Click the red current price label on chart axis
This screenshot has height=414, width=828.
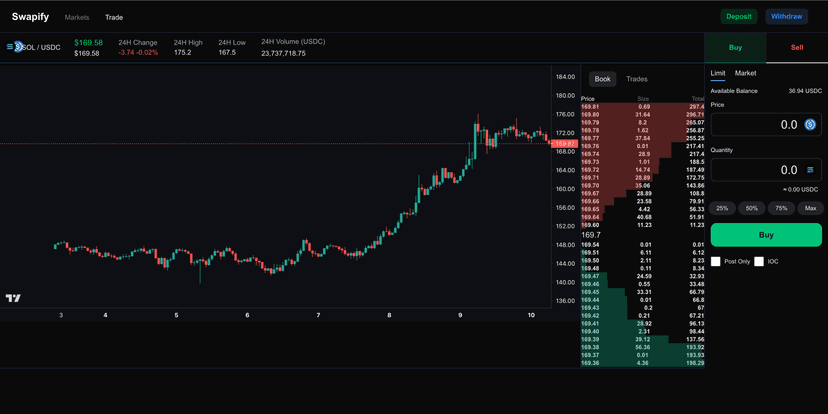tap(565, 144)
